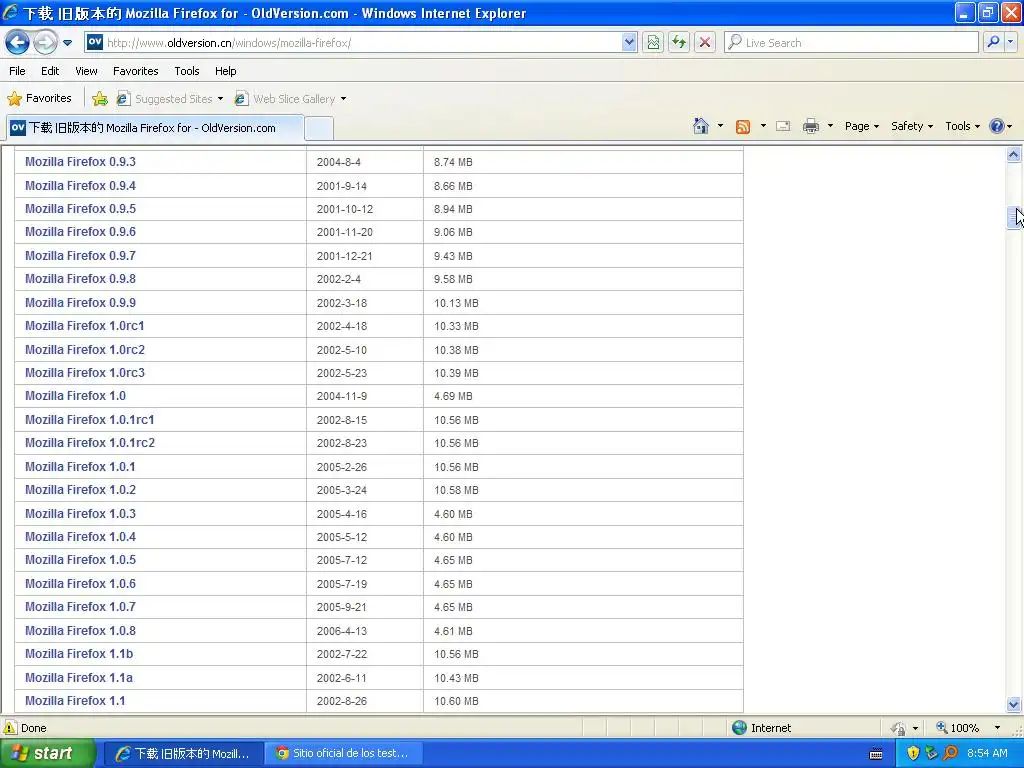Click the Protected Mode status icon

899,728
